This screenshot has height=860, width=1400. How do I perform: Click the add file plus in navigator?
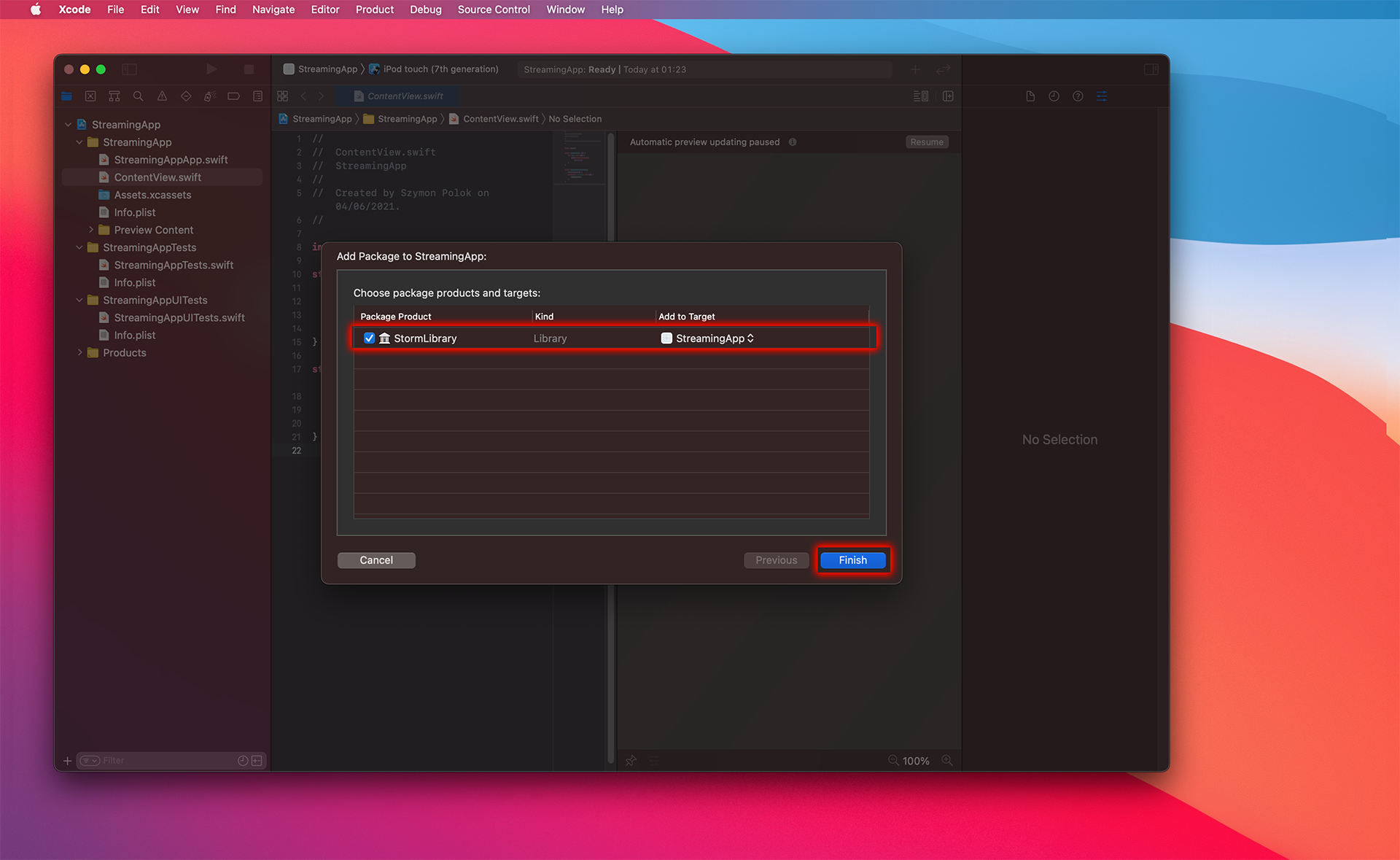pos(67,761)
